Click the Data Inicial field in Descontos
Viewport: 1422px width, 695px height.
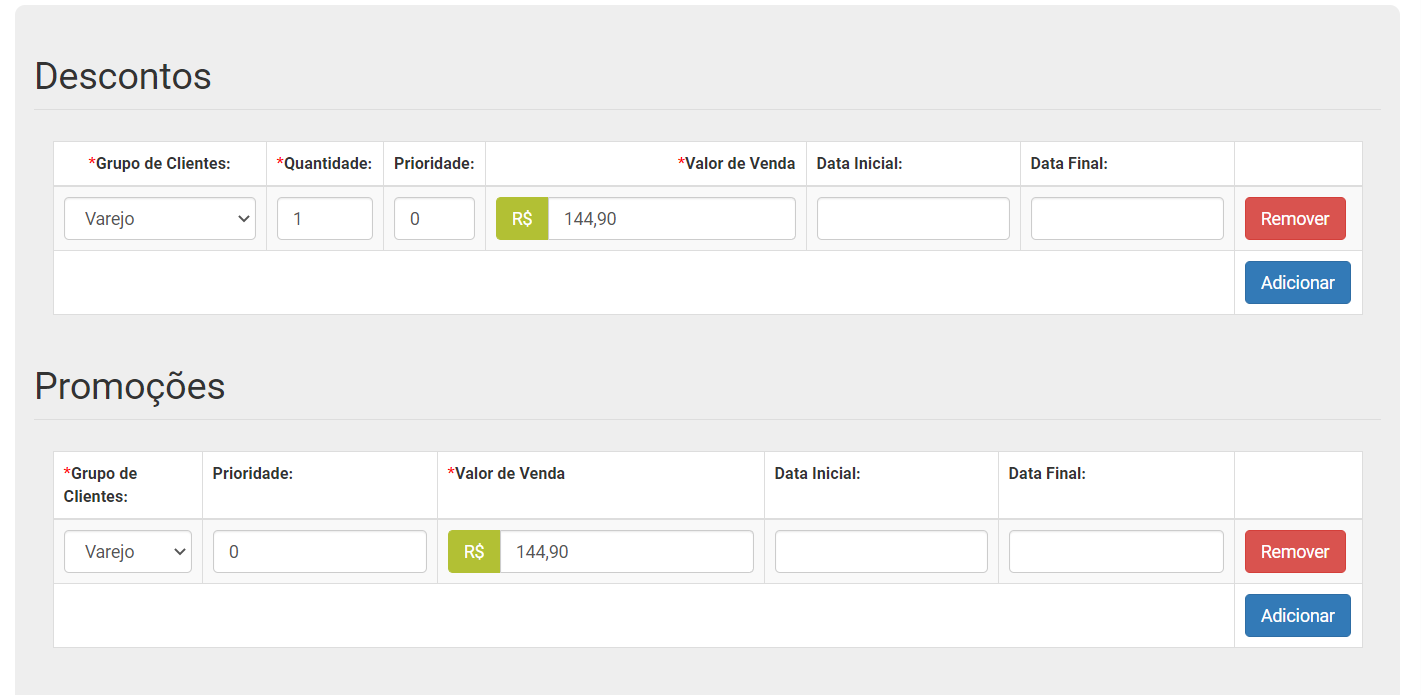913,219
